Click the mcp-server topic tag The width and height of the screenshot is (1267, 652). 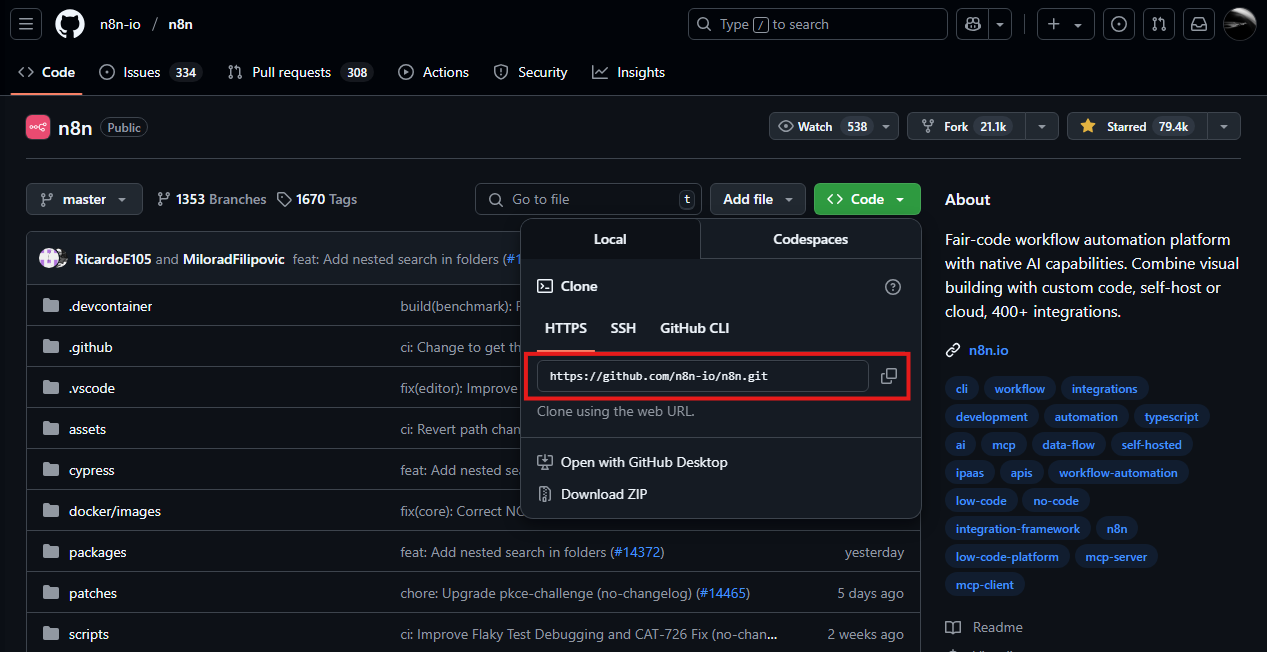tap(1117, 557)
